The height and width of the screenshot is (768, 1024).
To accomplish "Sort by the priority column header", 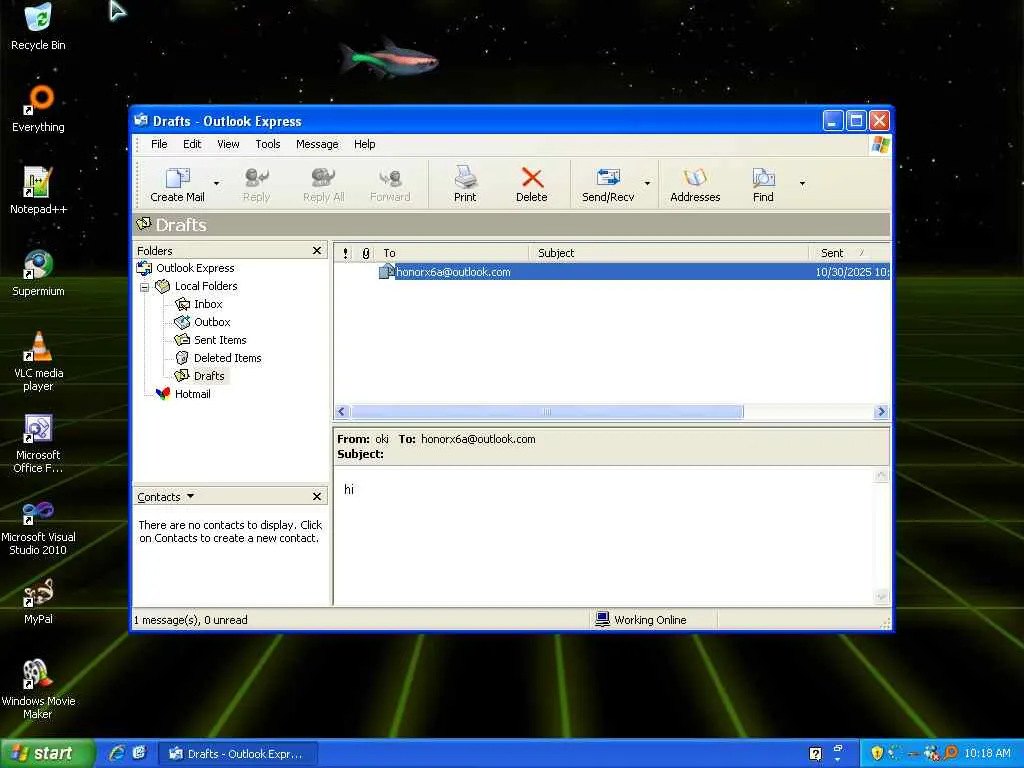I will [345, 253].
